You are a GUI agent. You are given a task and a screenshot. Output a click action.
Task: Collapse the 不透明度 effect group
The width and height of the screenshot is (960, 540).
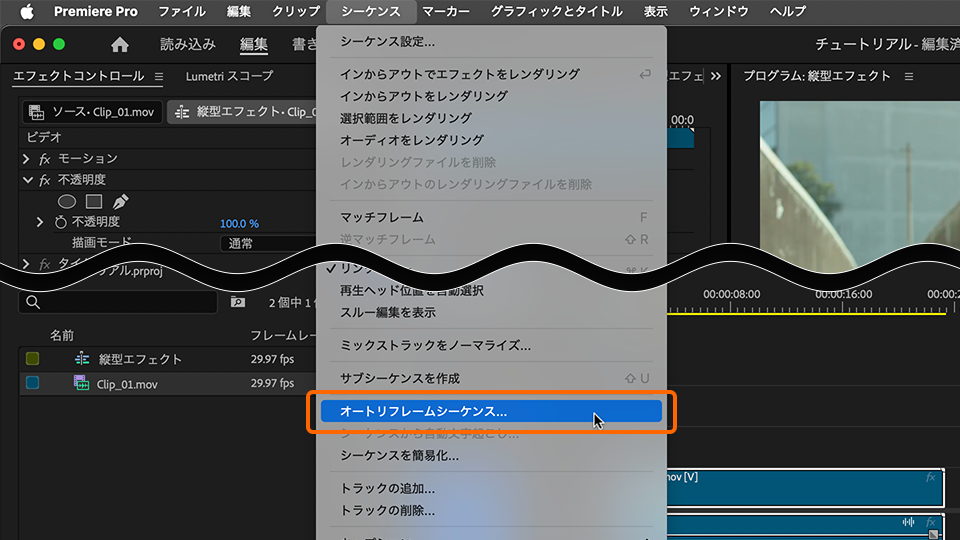click(27, 180)
